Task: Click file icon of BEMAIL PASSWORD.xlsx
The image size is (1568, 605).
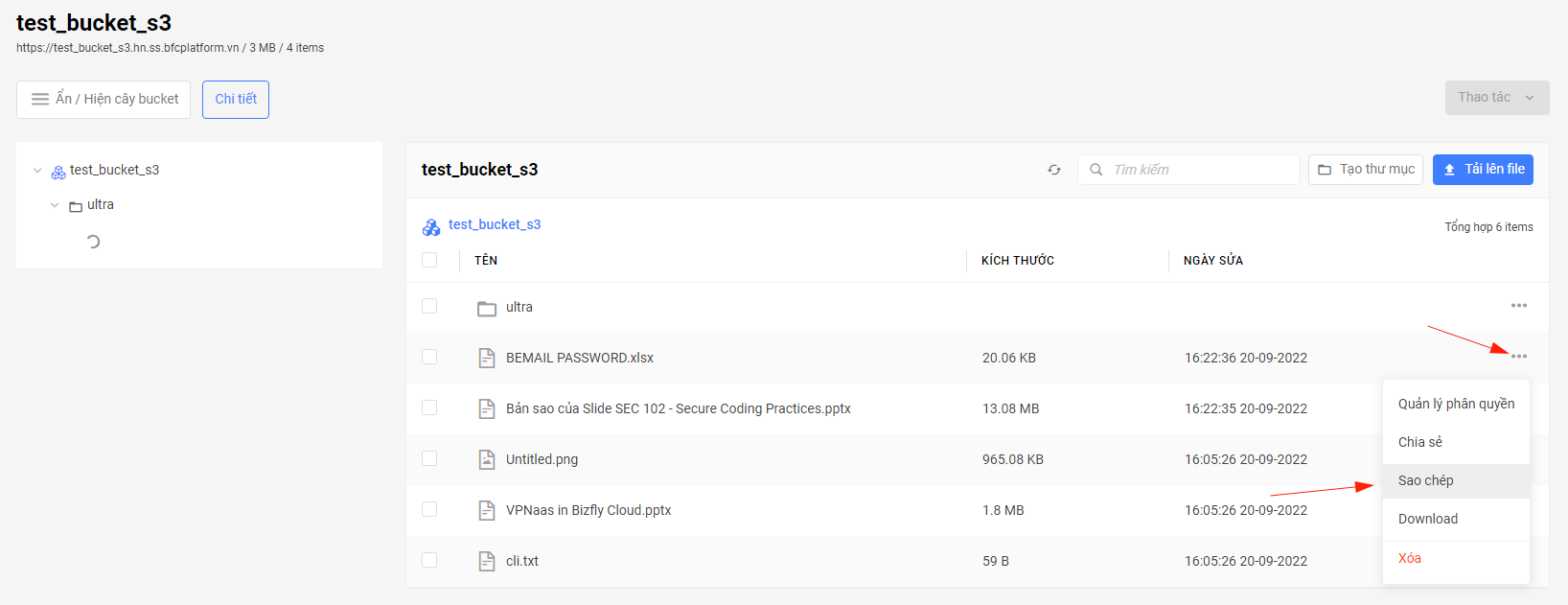Action: (x=487, y=358)
